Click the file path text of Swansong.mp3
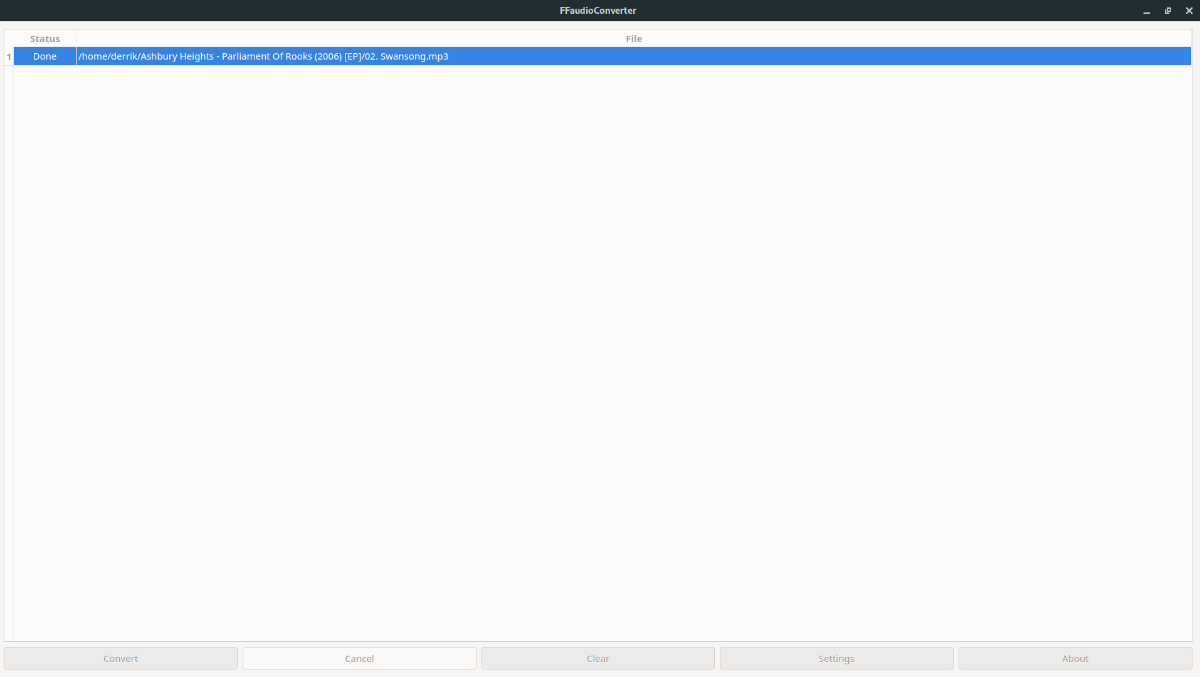 point(264,56)
